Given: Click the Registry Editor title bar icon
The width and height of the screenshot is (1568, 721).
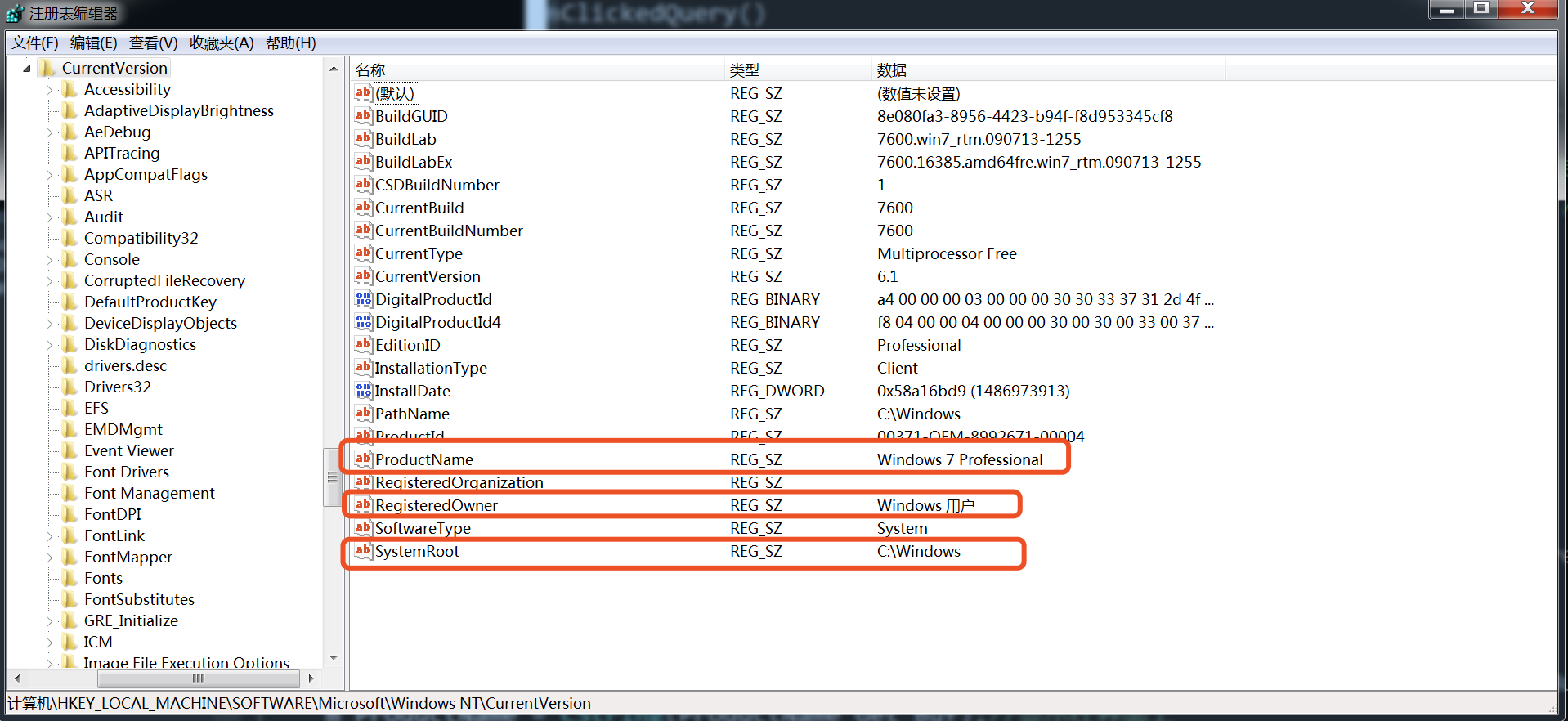Looking at the screenshot, I should [x=15, y=13].
